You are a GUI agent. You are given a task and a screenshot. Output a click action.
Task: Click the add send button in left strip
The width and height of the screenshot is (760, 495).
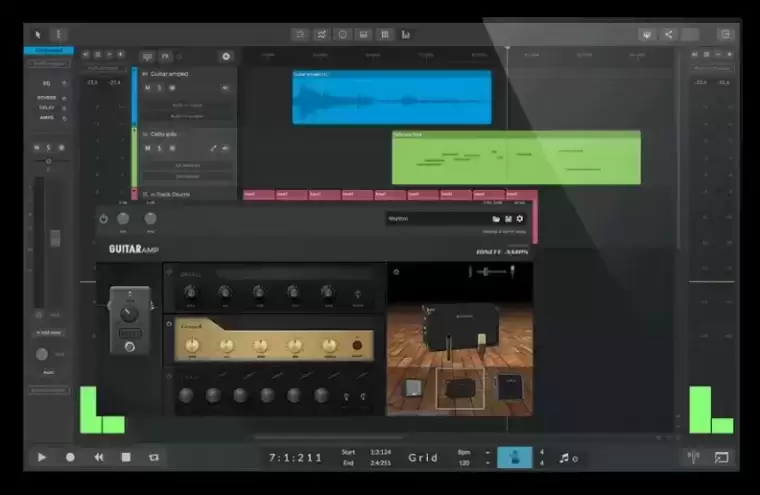pyautogui.click(x=48, y=333)
